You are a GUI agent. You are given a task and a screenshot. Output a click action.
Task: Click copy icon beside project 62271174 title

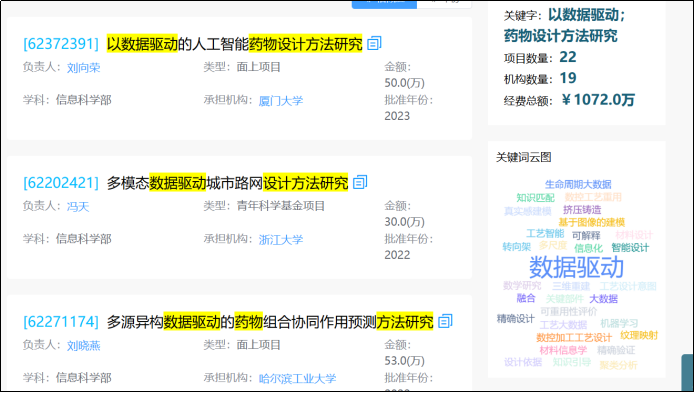[x=445, y=321]
